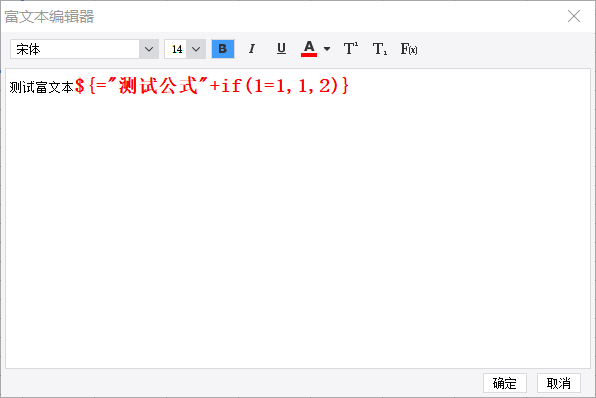Click the 宋体 font name field
Viewport: 596px width, 398px height.
75,49
